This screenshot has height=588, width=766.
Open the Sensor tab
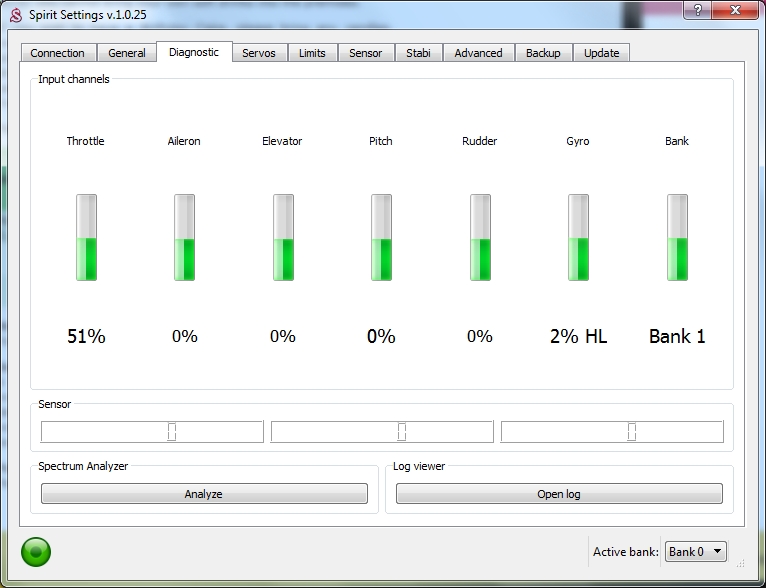click(x=365, y=53)
